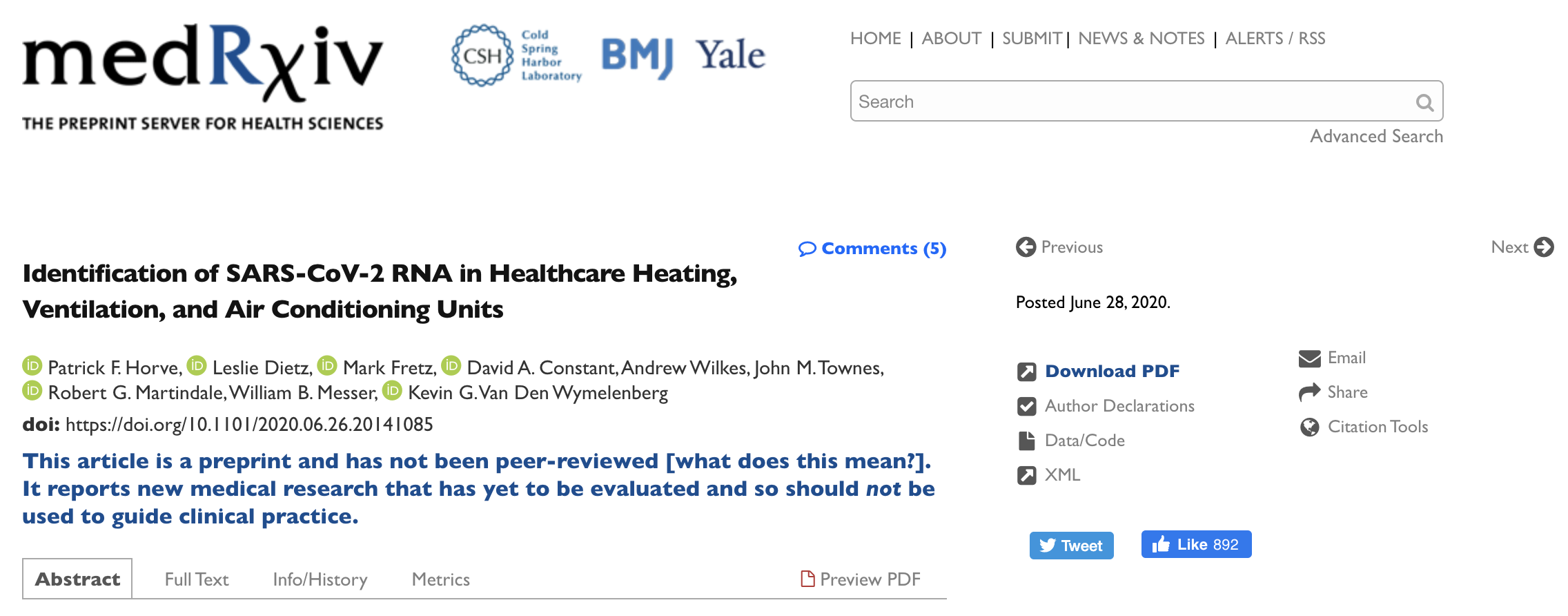Screen dimensions: 1568x616
Task: Open Comments (5) link
Action: pos(872,249)
